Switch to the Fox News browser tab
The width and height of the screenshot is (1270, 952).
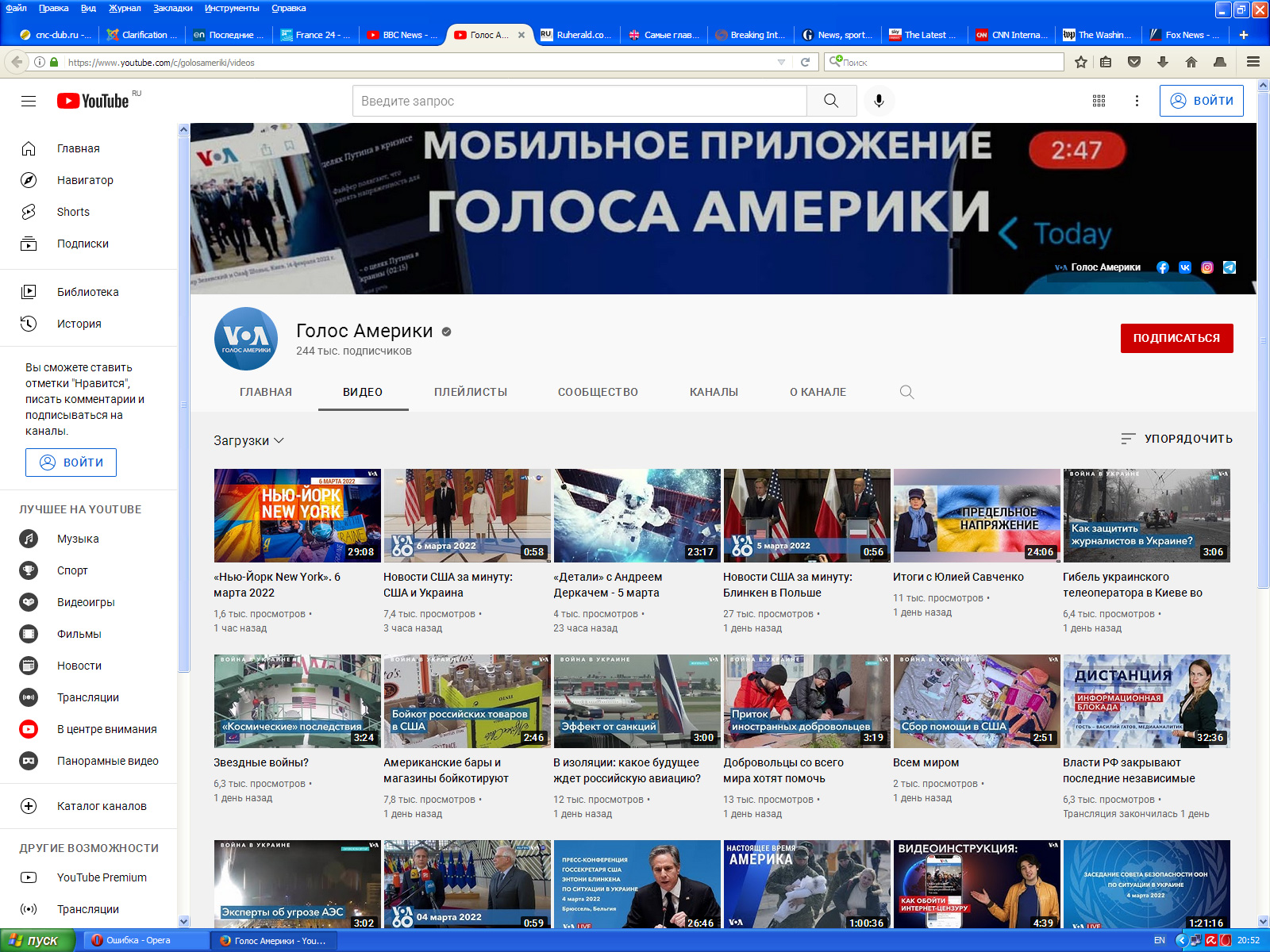(1185, 35)
